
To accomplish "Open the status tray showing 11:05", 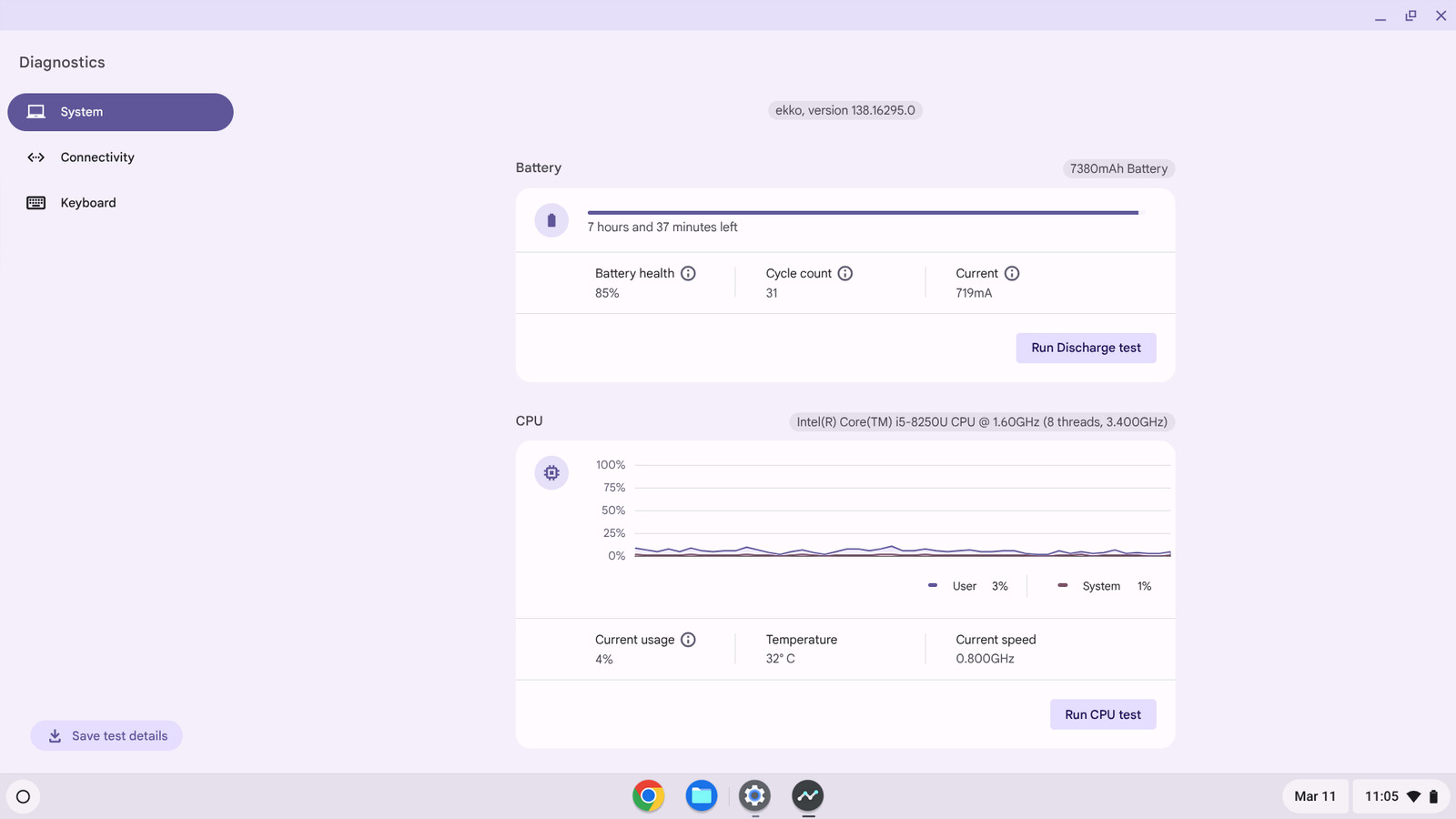I will tap(1400, 796).
